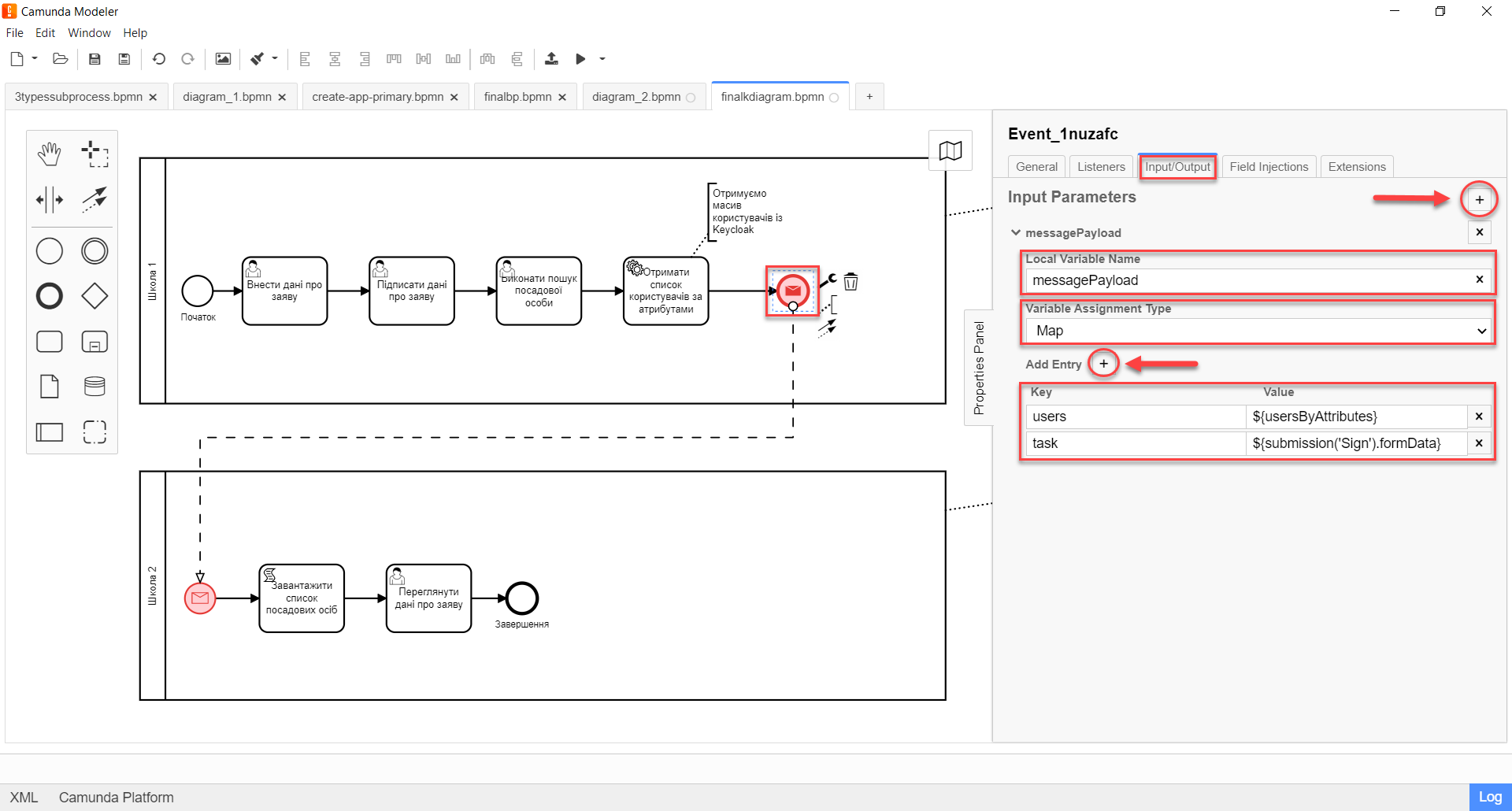
Task: Click the deploy diagram icon
Action: (551, 59)
